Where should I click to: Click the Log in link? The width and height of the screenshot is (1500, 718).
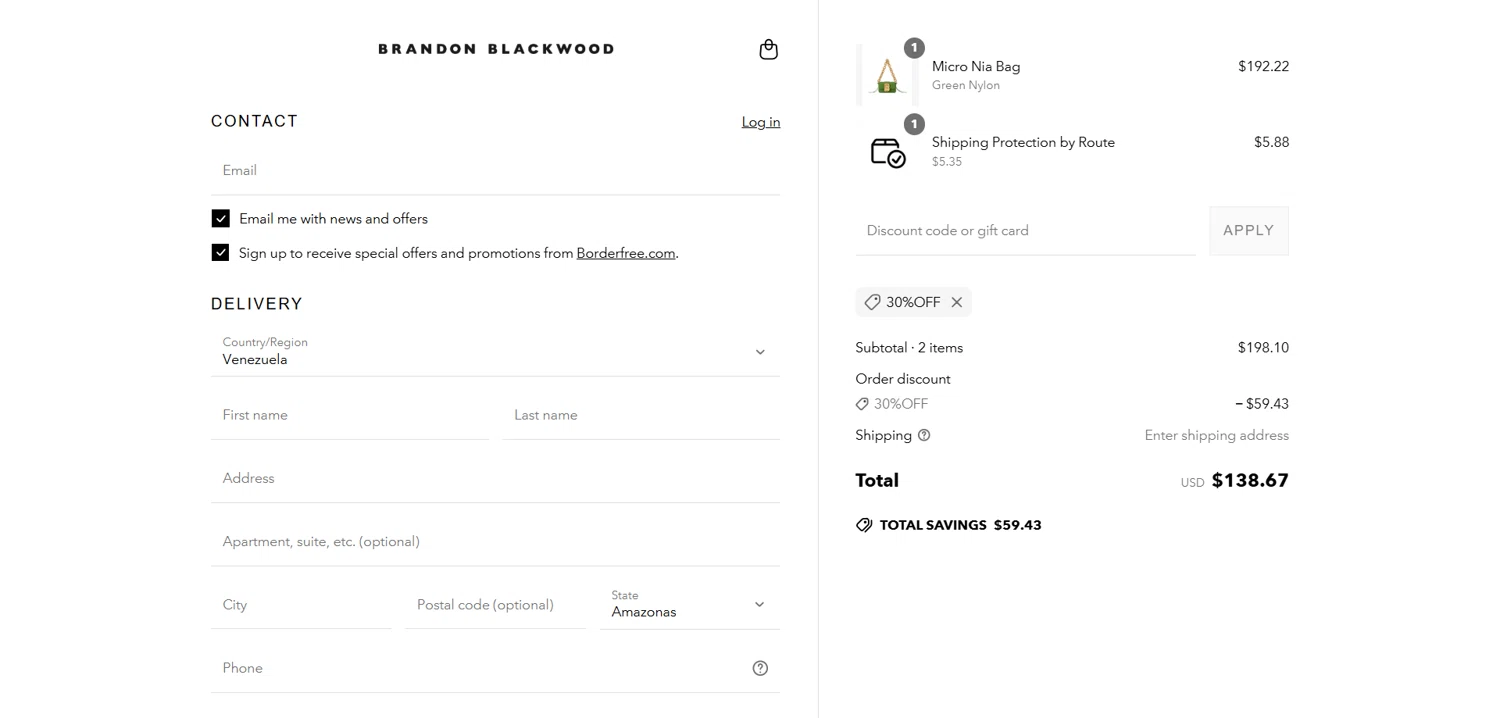click(x=761, y=122)
